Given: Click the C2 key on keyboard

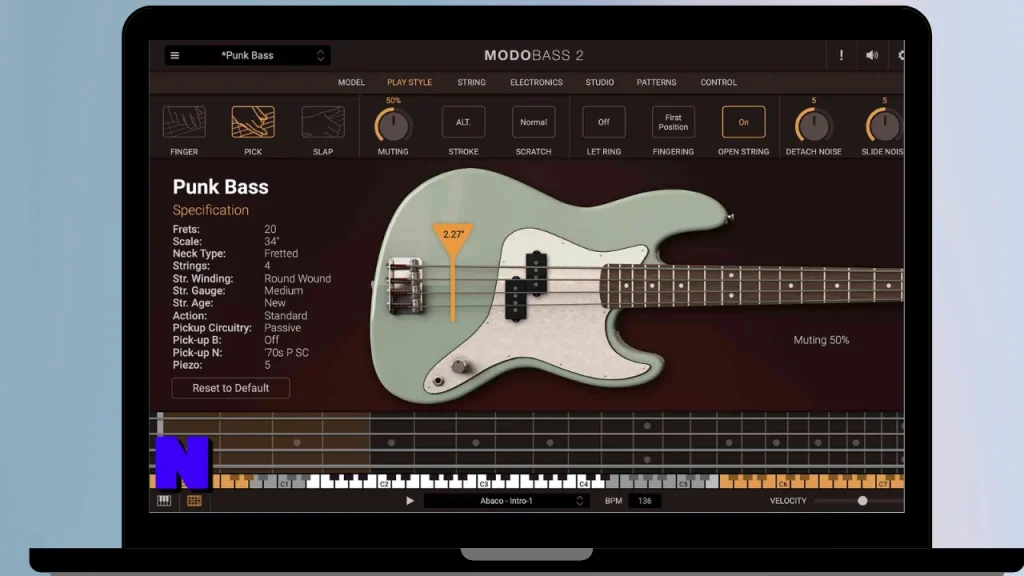Looking at the screenshot, I should coord(384,484).
